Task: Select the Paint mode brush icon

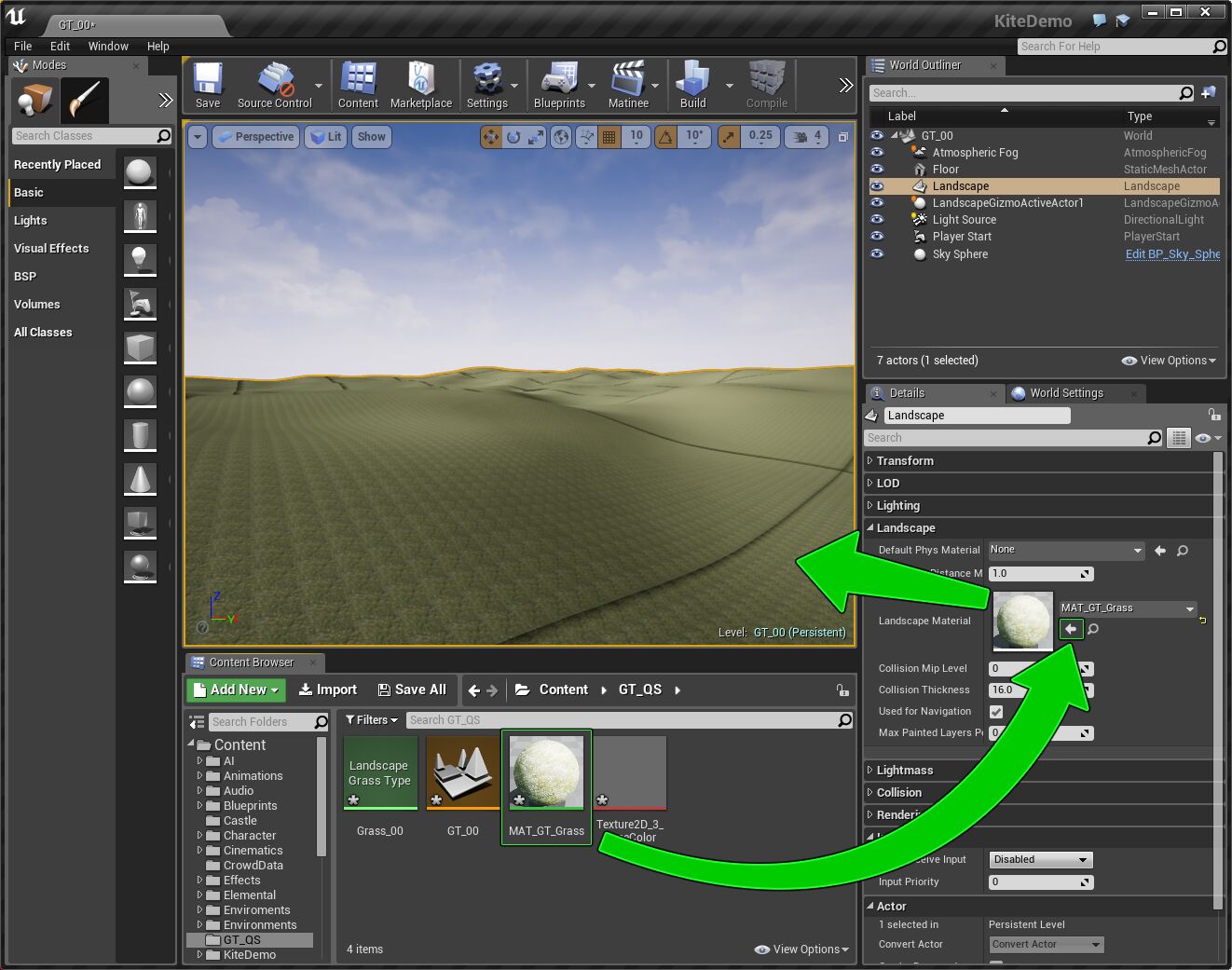Action: [85, 101]
